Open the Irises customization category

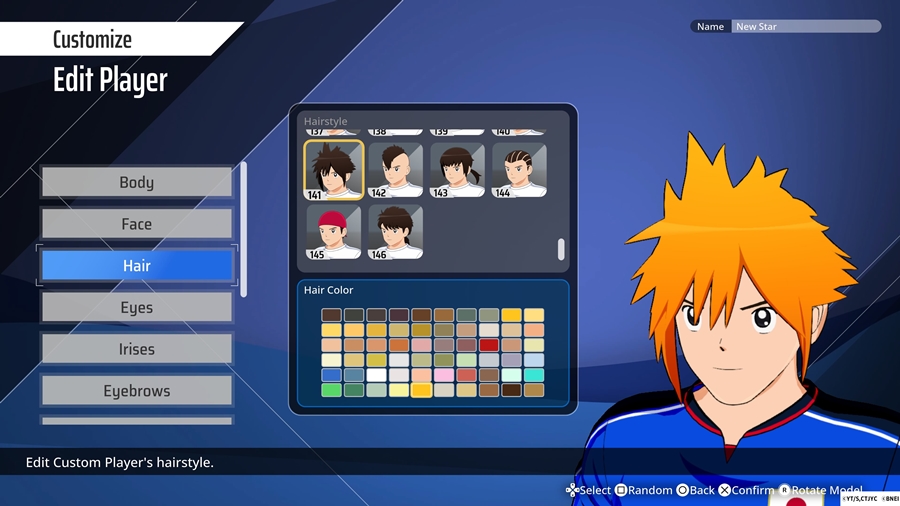tap(137, 349)
